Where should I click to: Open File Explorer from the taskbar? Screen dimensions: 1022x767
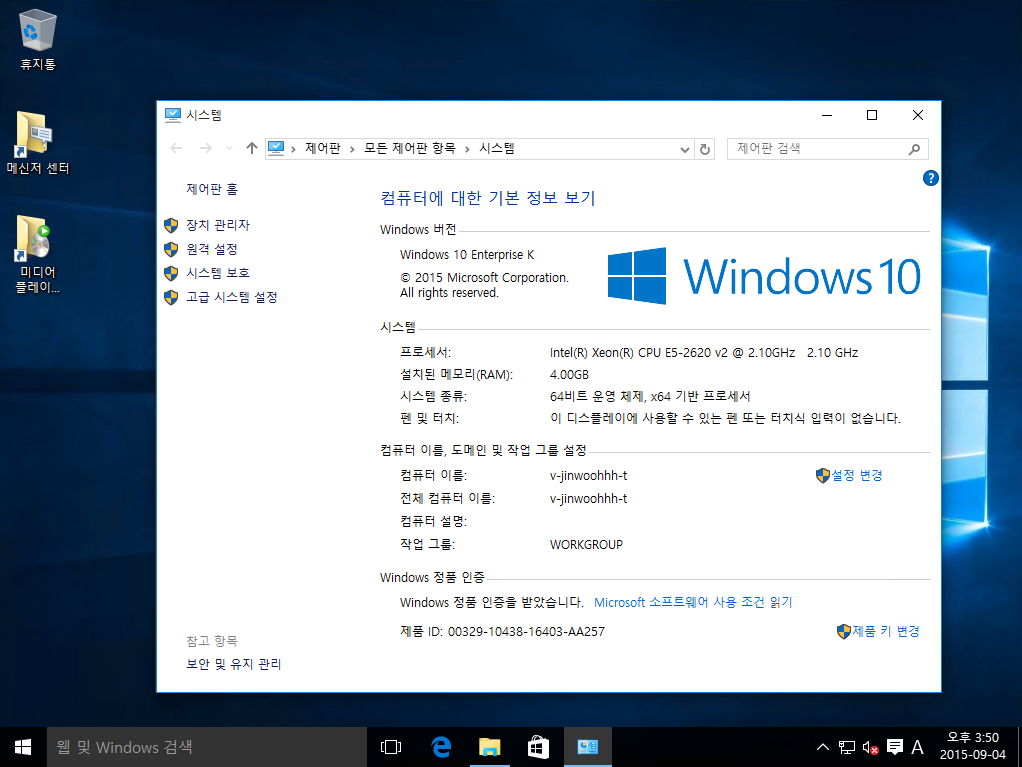pyautogui.click(x=489, y=747)
